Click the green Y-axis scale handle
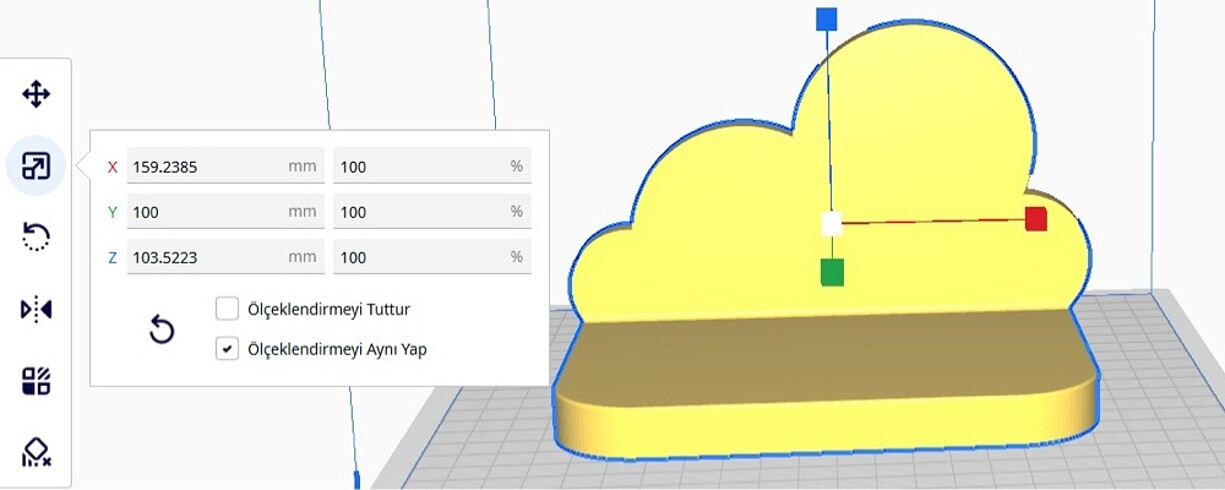Viewport: 1225px width, 490px height. (832, 272)
